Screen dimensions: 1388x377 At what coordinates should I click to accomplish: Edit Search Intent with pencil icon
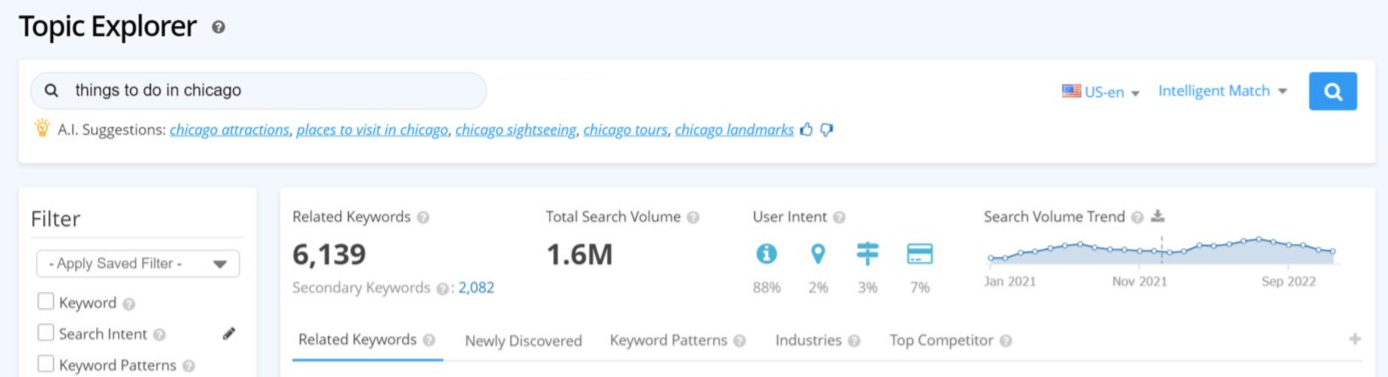click(229, 334)
